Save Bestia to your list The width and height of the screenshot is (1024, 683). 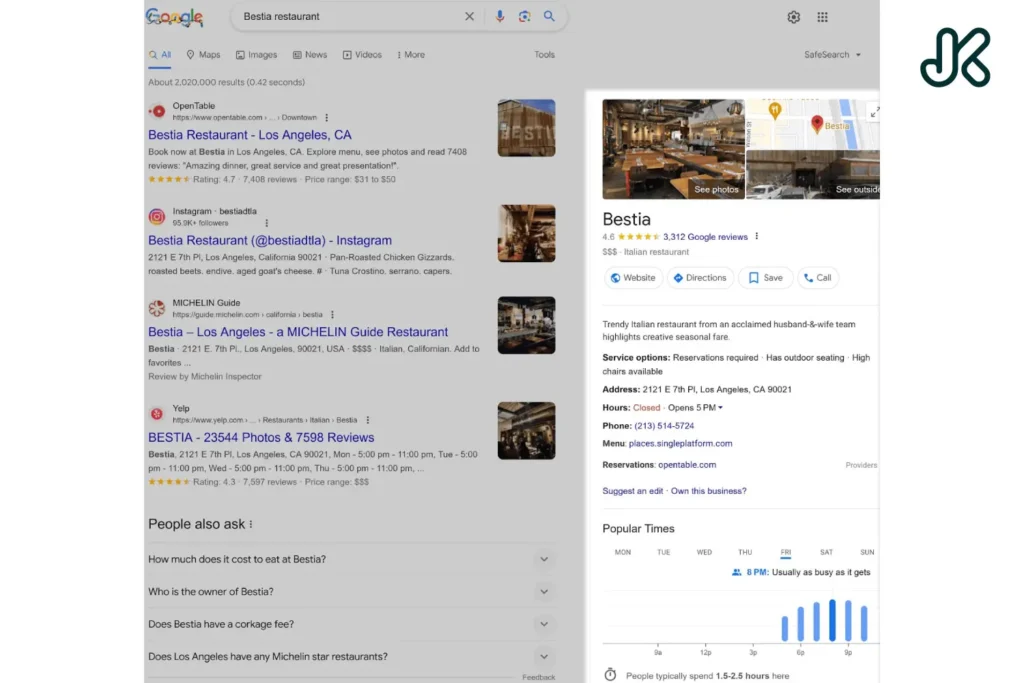[x=765, y=278]
